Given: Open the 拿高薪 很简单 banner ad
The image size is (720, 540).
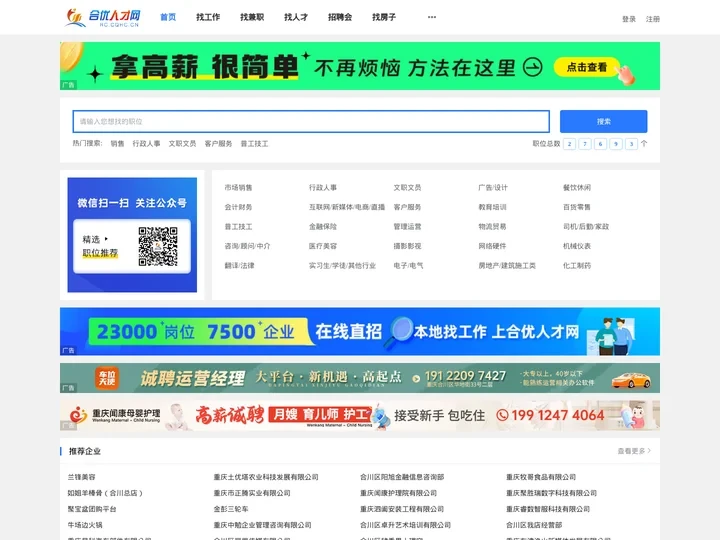Looking at the screenshot, I should tap(360, 66).
